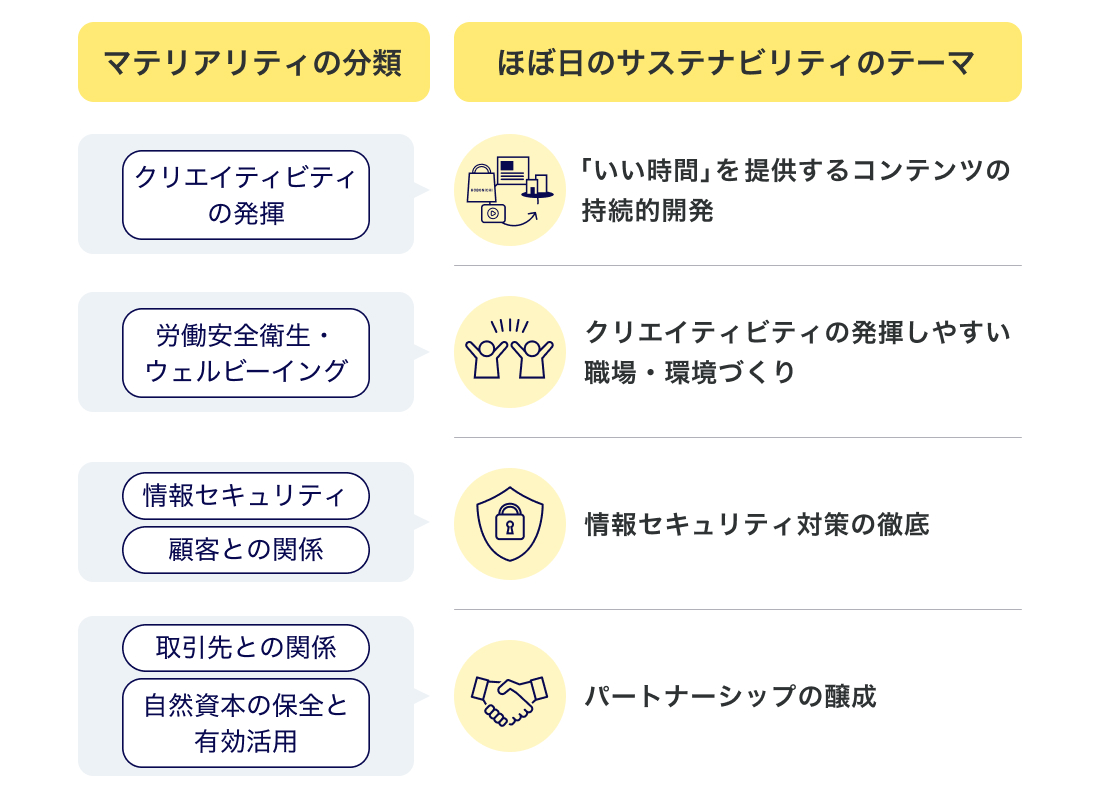1100x800 pixels.
Task: Select the ほぼ日のサステナビリティのテーマ header
Action: coord(737,63)
